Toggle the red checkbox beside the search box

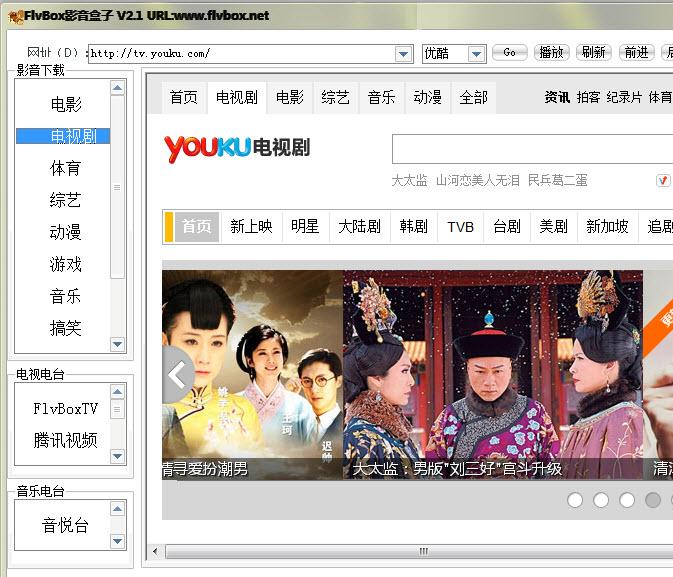[663, 181]
